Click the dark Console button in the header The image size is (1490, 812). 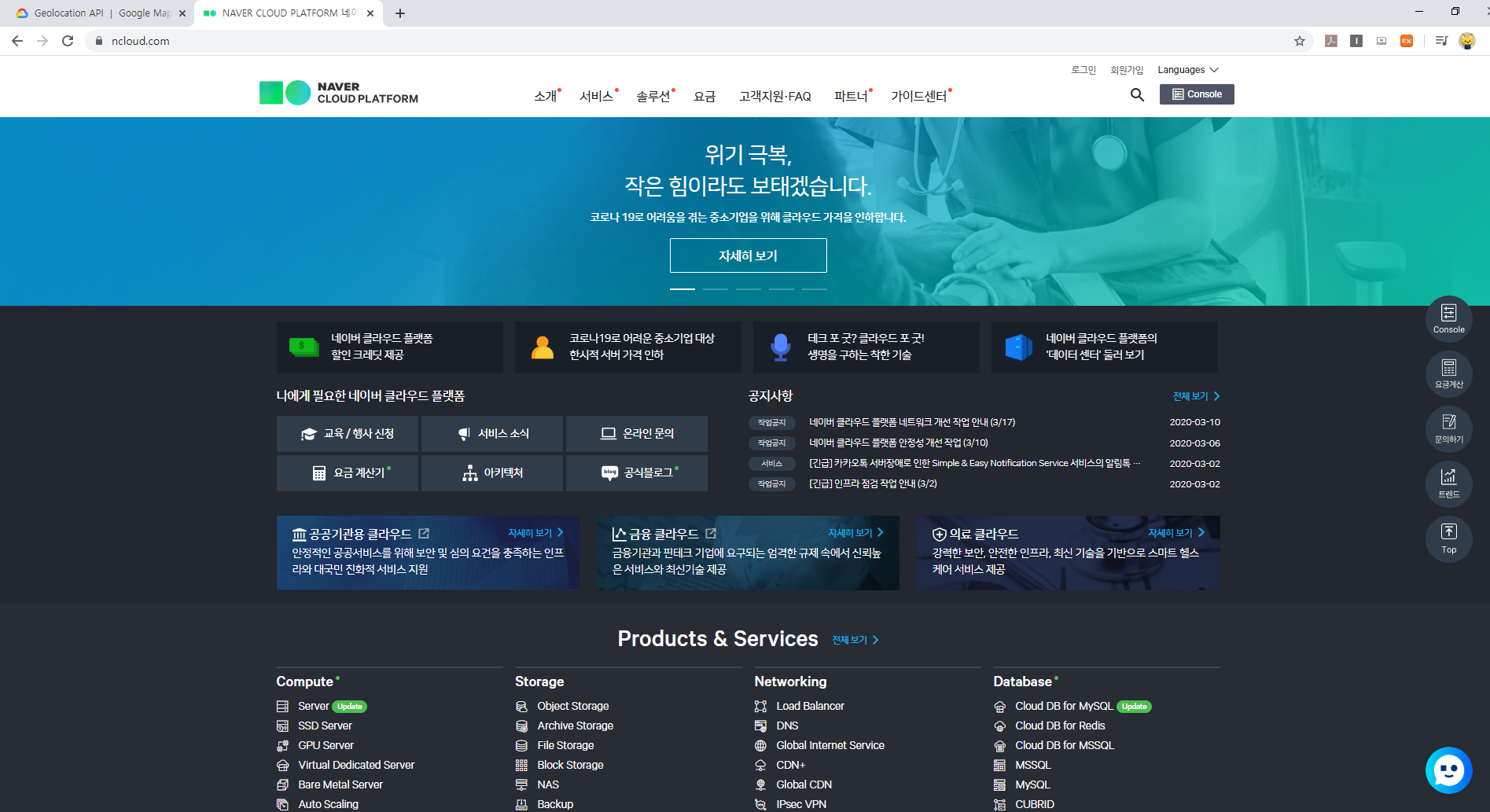point(1197,94)
